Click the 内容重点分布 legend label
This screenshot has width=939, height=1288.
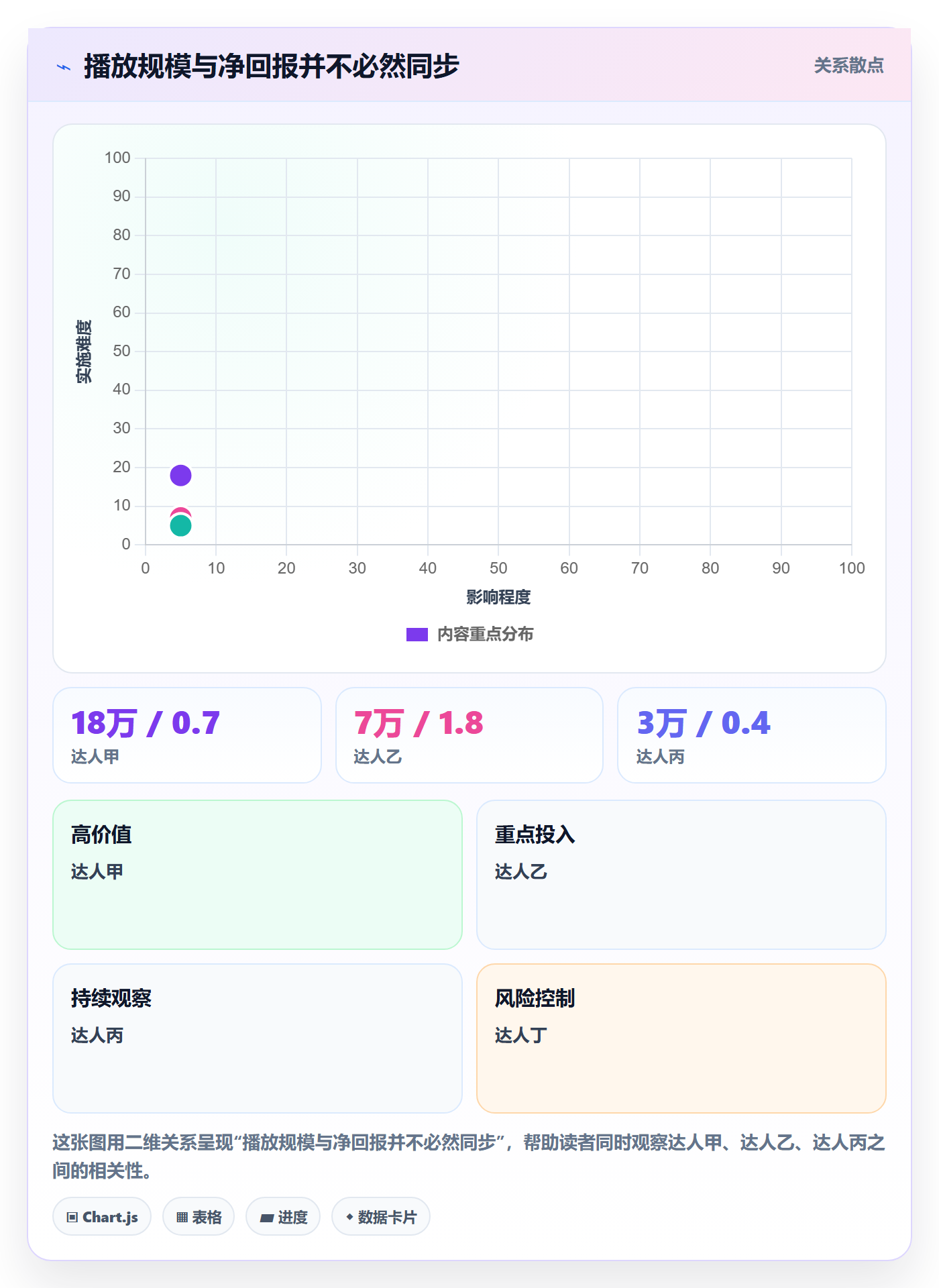pyautogui.click(x=485, y=635)
